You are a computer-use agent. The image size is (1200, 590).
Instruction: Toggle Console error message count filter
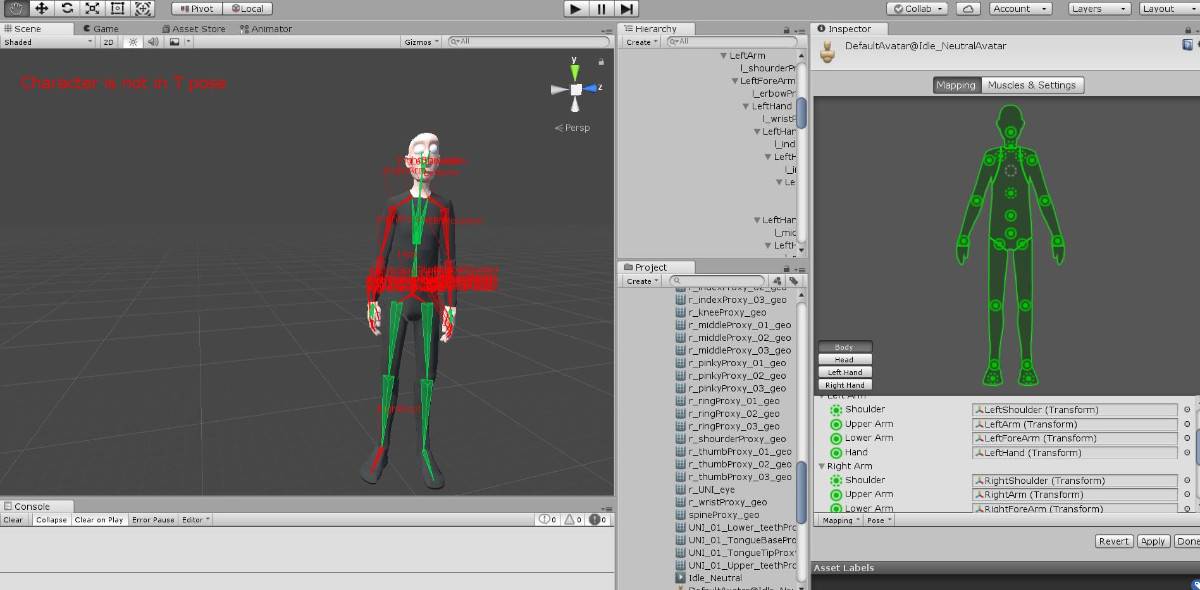pos(598,520)
